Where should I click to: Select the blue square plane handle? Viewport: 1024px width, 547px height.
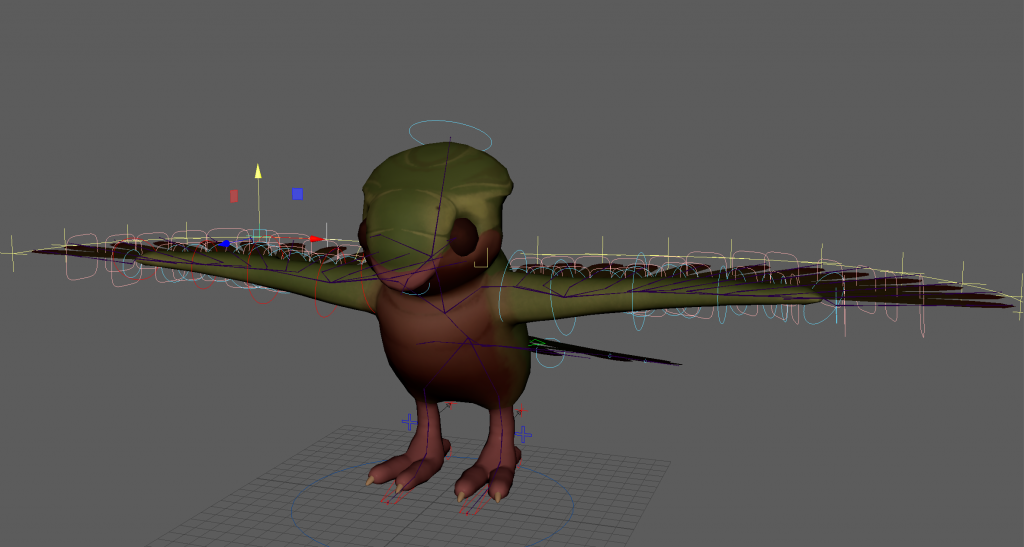tap(297, 193)
